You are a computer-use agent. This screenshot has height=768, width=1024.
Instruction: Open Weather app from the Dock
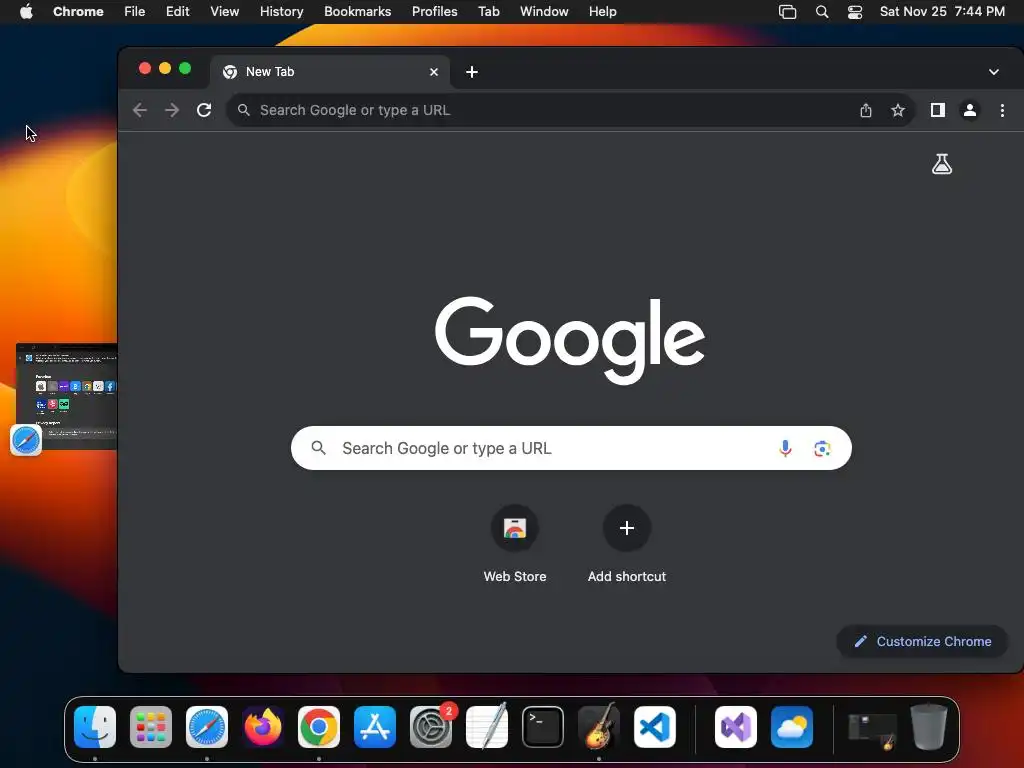(x=792, y=727)
